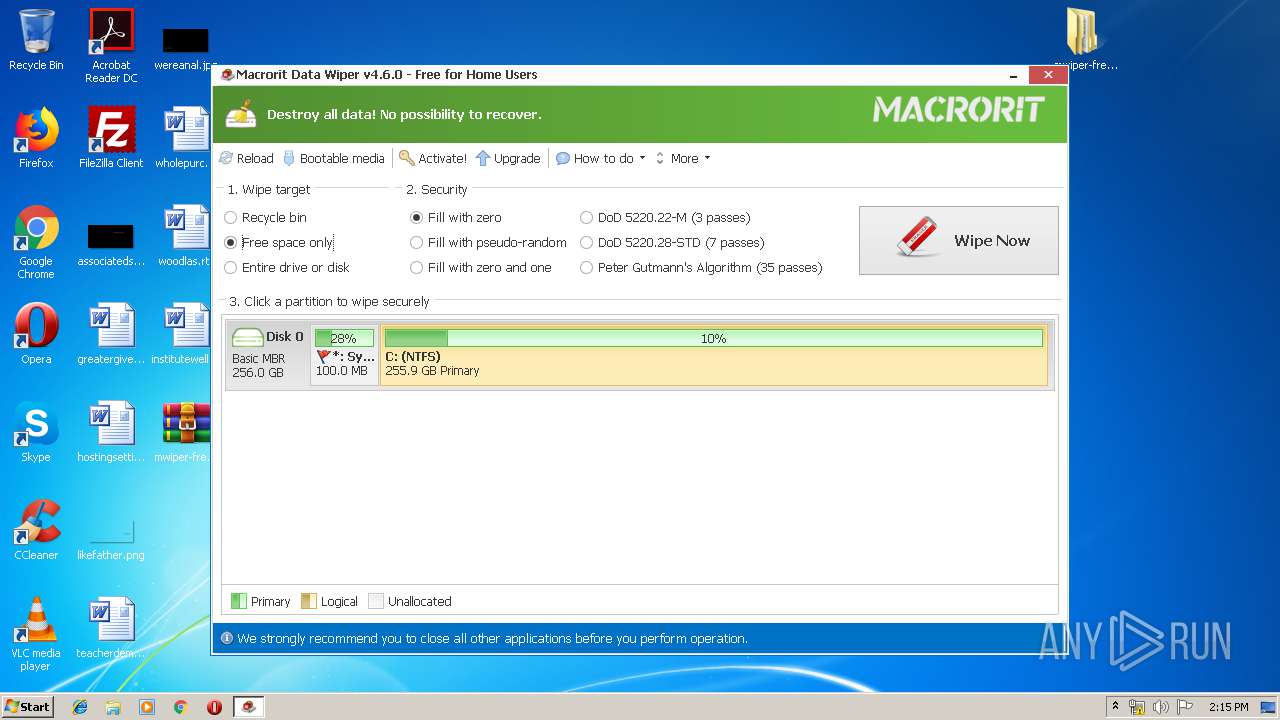Select Free space only option
The width and height of the screenshot is (1280, 720).
(279, 242)
